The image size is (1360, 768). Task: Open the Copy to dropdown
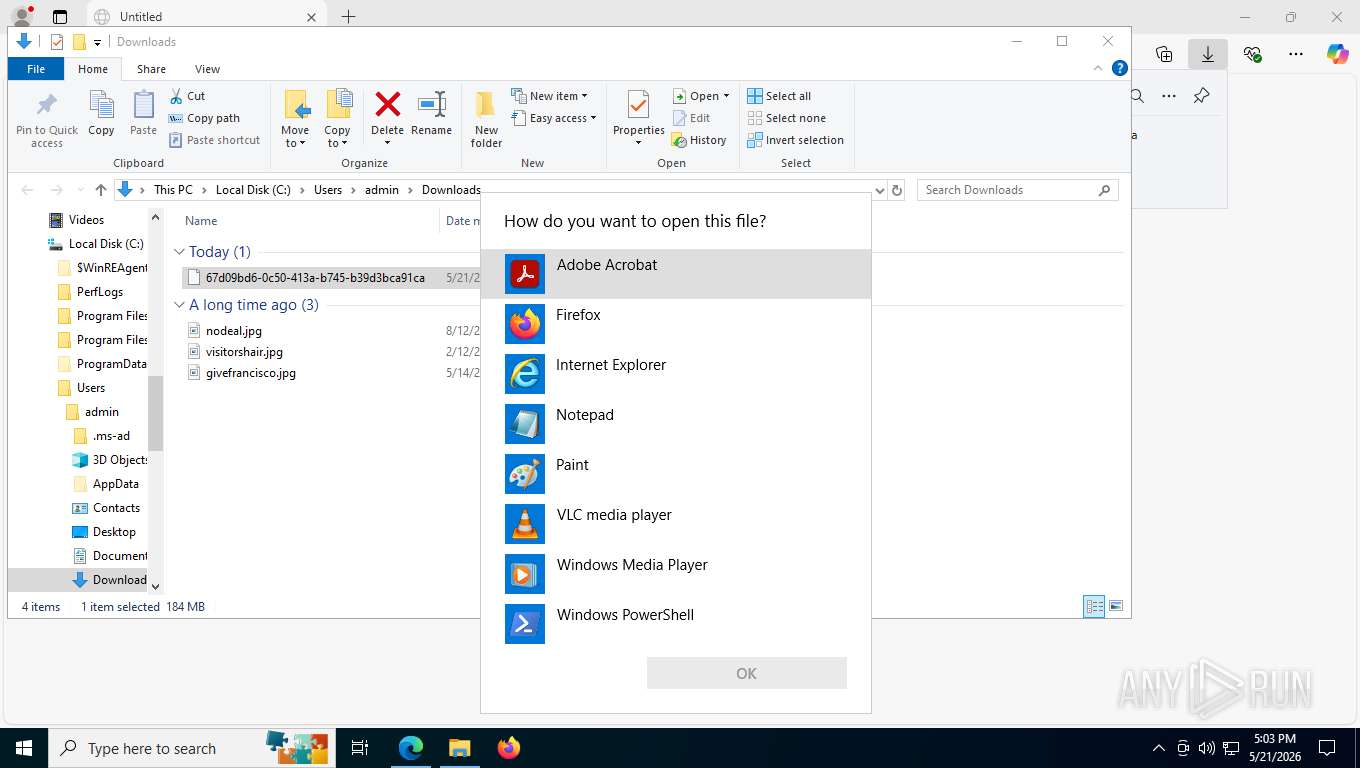[x=337, y=119]
